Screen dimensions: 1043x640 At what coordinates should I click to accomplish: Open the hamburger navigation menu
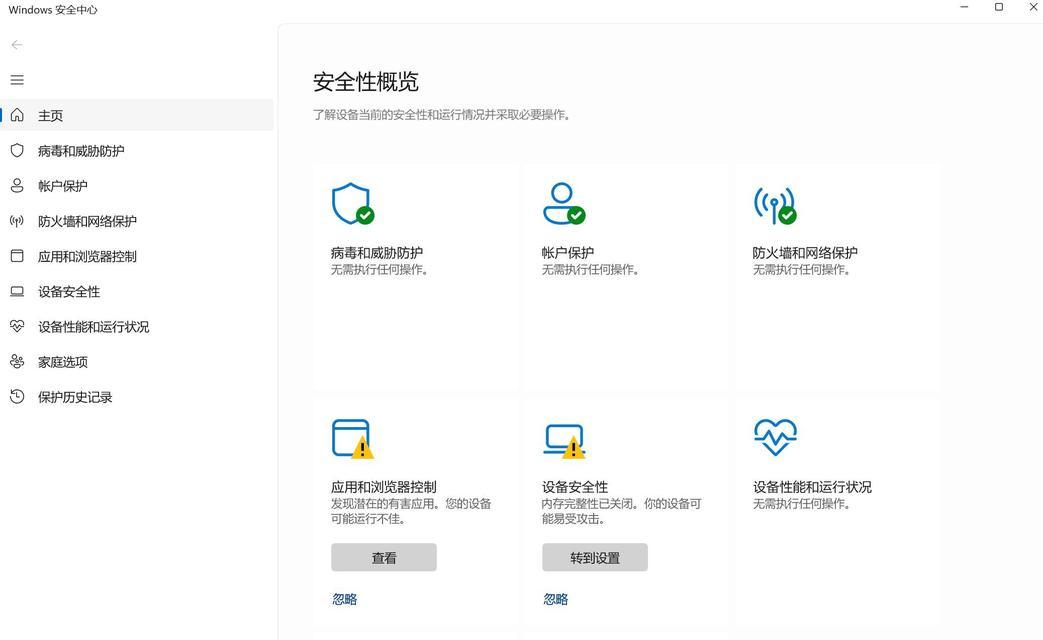17,80
